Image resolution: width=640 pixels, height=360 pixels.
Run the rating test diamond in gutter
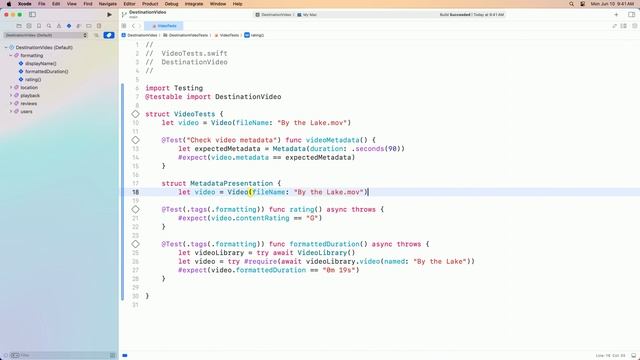coord(136,209)
